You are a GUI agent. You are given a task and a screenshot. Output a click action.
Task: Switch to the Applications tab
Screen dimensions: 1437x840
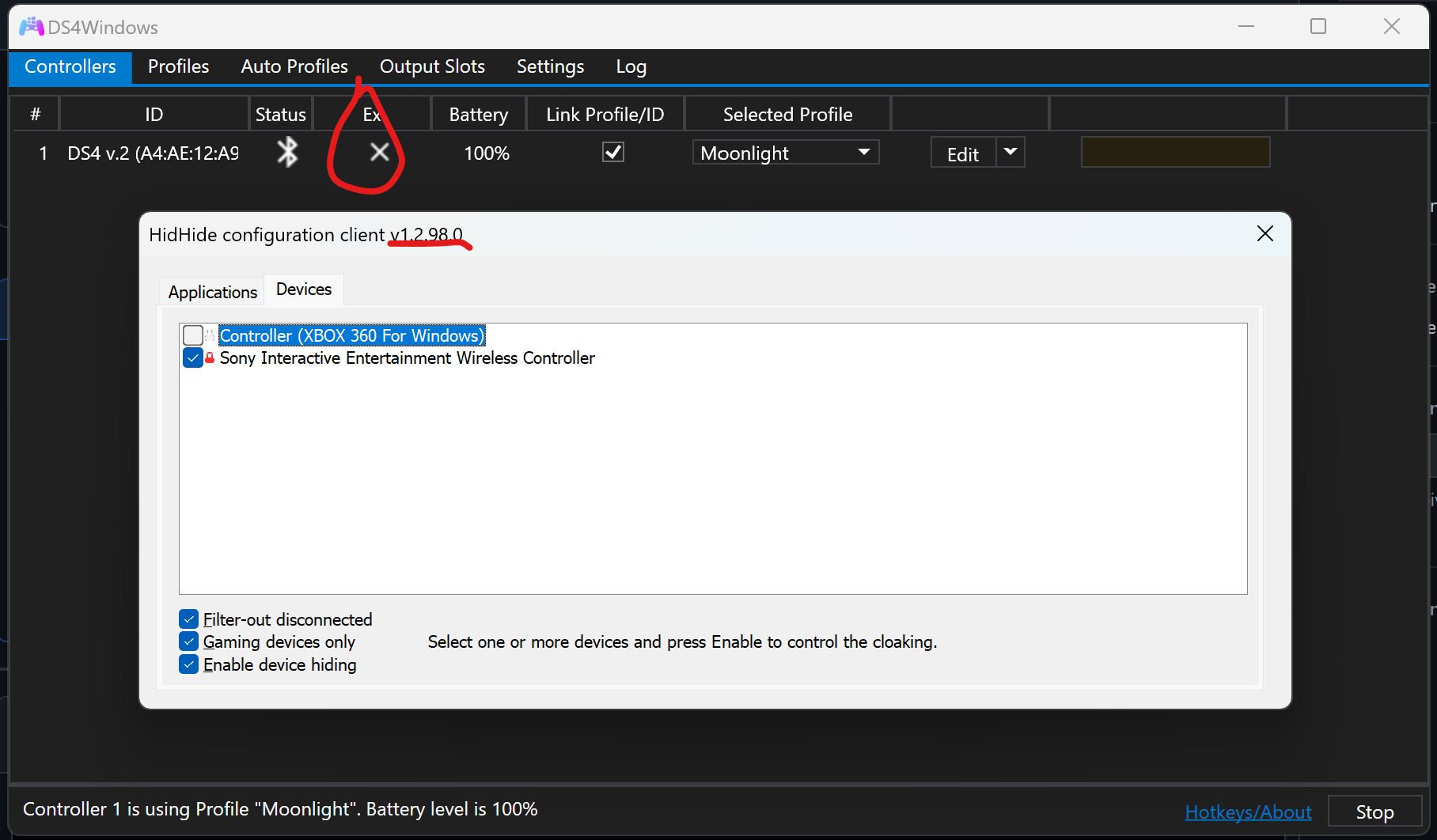(x=211, y=291)
